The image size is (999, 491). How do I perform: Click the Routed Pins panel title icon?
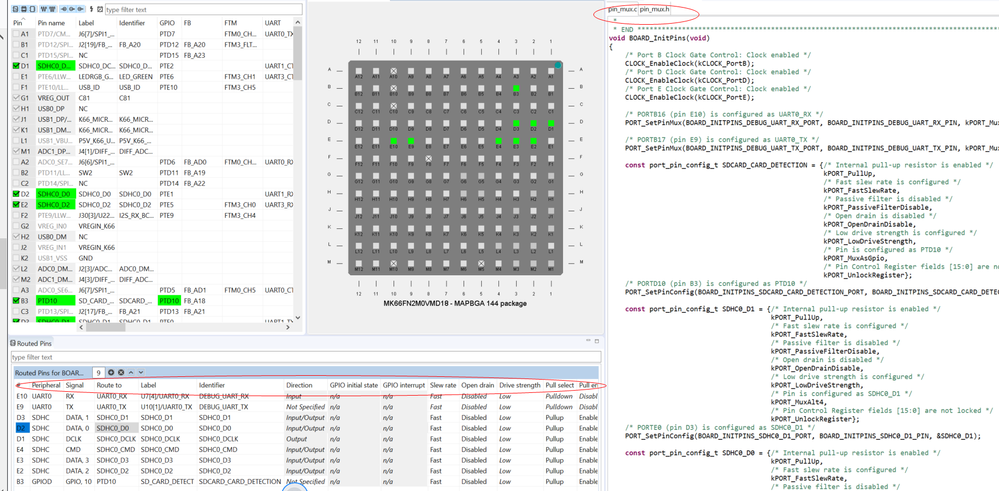12,343
